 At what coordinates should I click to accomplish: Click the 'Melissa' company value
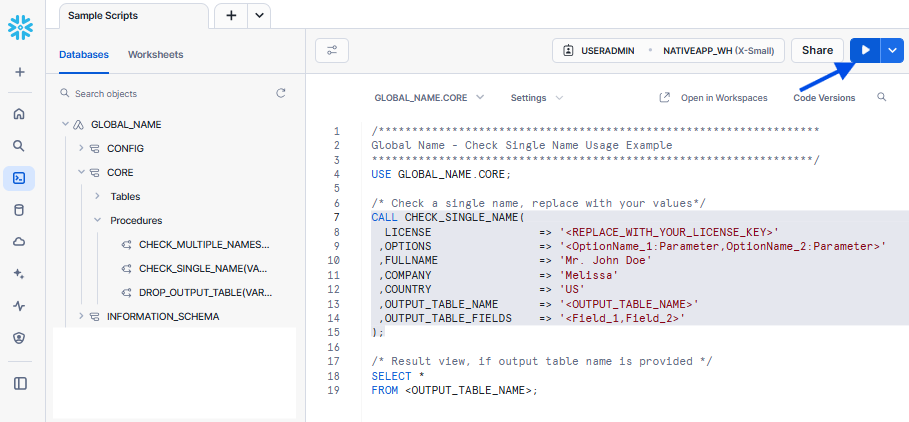tap(589, 275)
